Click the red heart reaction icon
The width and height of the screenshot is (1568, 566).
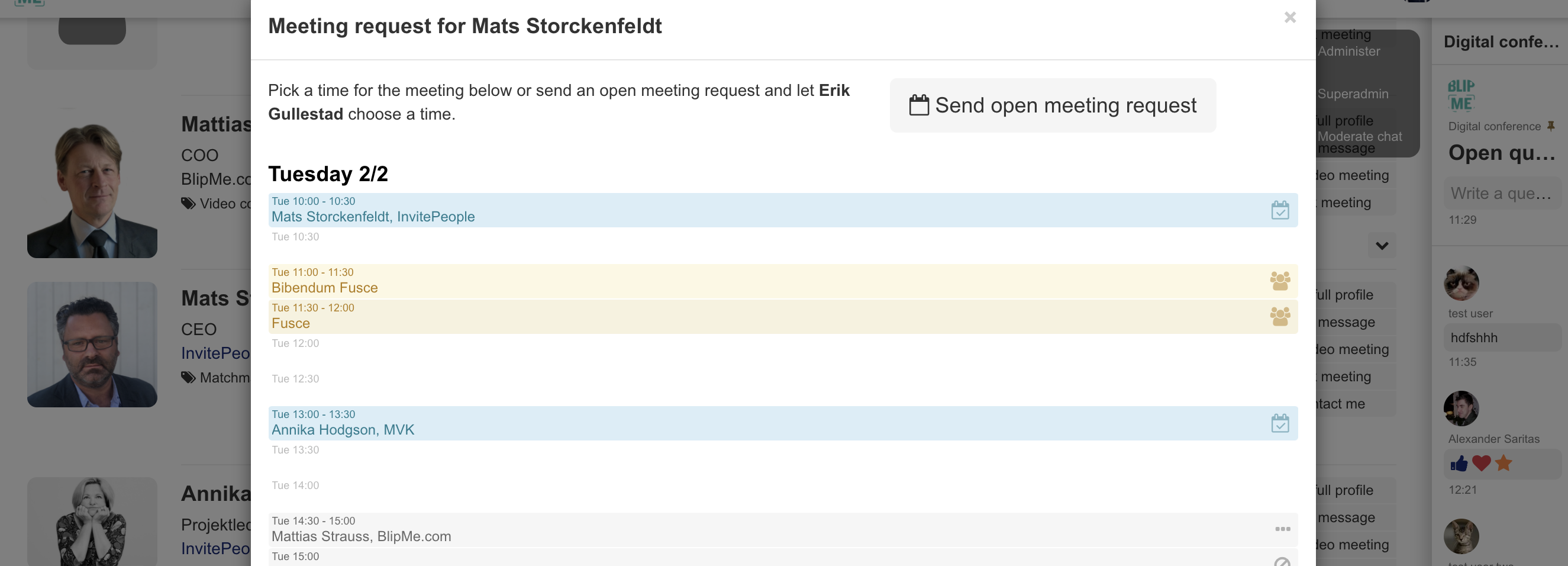(x=1481, y=464)
